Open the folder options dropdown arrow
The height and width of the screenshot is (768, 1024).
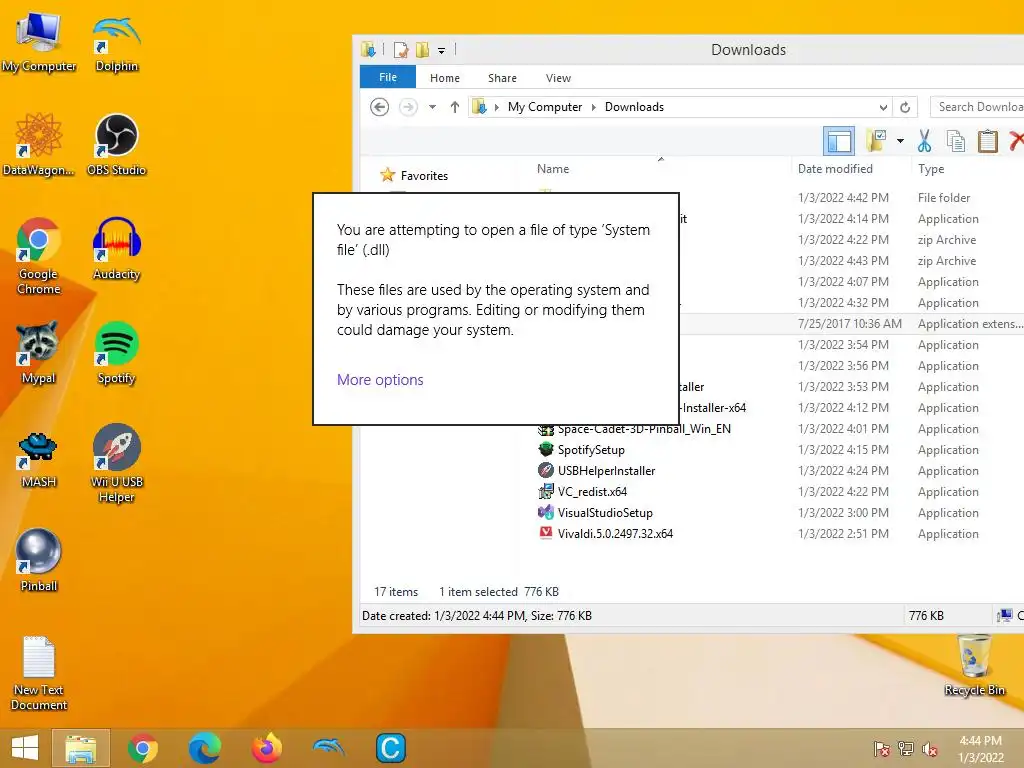coord(900,140)
